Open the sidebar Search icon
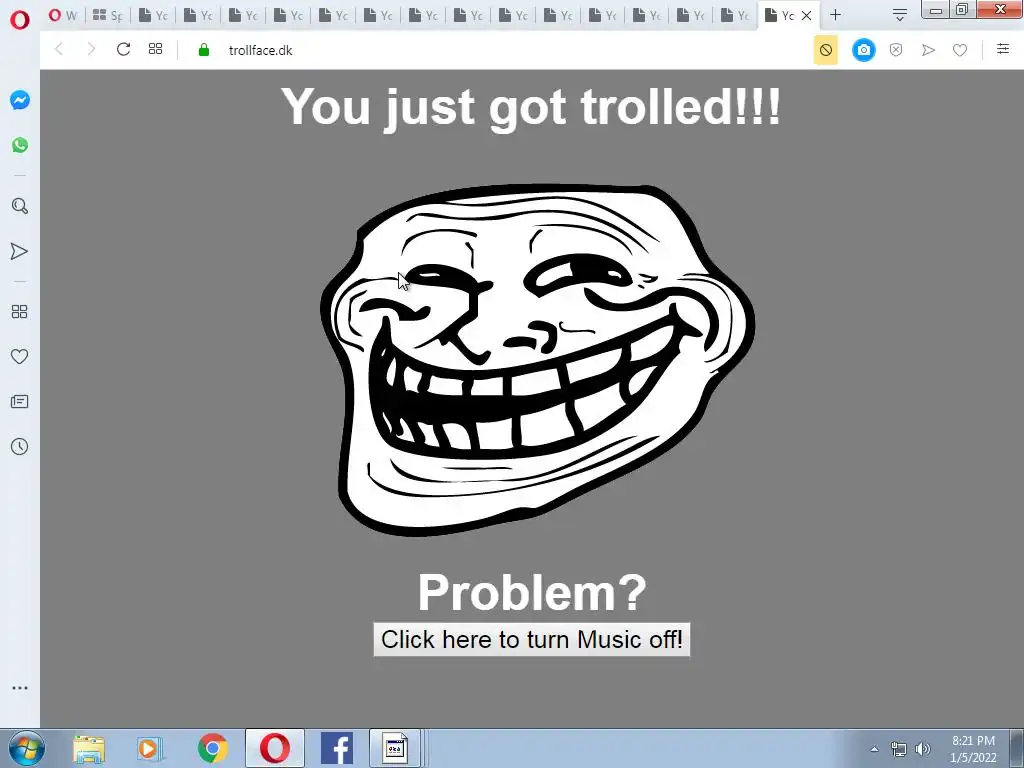The width and height of the screenshot is (1024, 768). point(20,206)
